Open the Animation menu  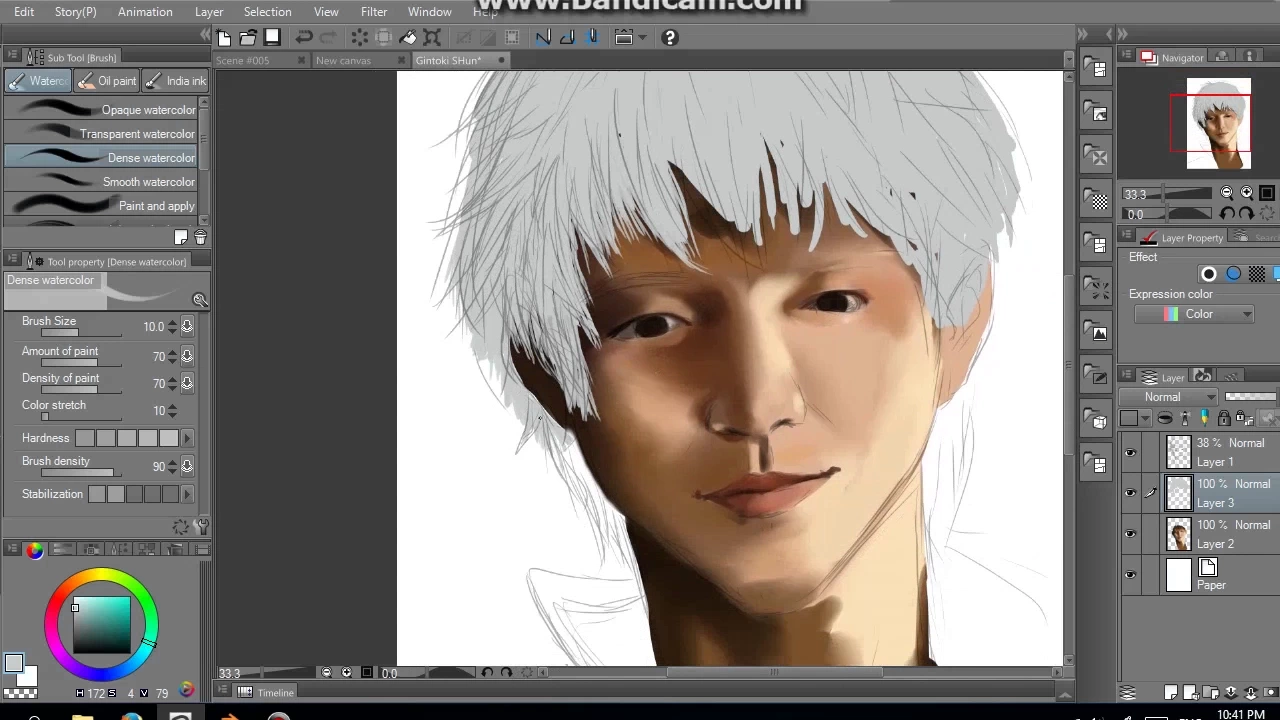tap(145, 12)
